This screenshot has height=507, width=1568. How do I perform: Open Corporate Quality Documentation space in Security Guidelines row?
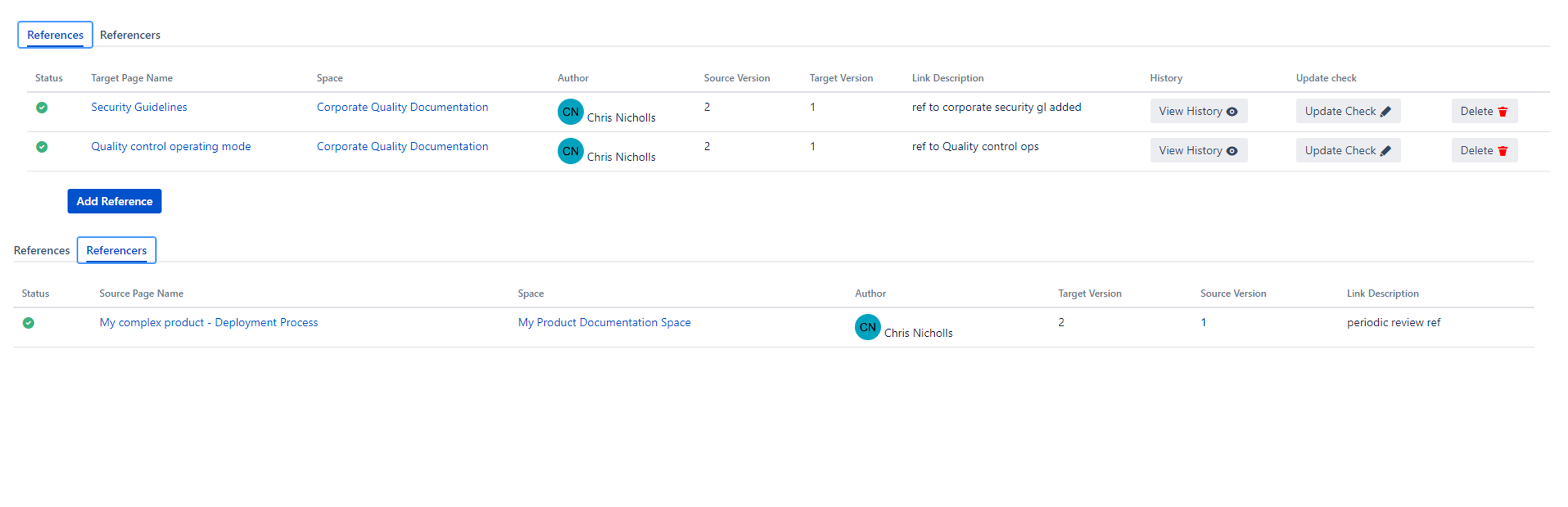(x=402, y=107)
